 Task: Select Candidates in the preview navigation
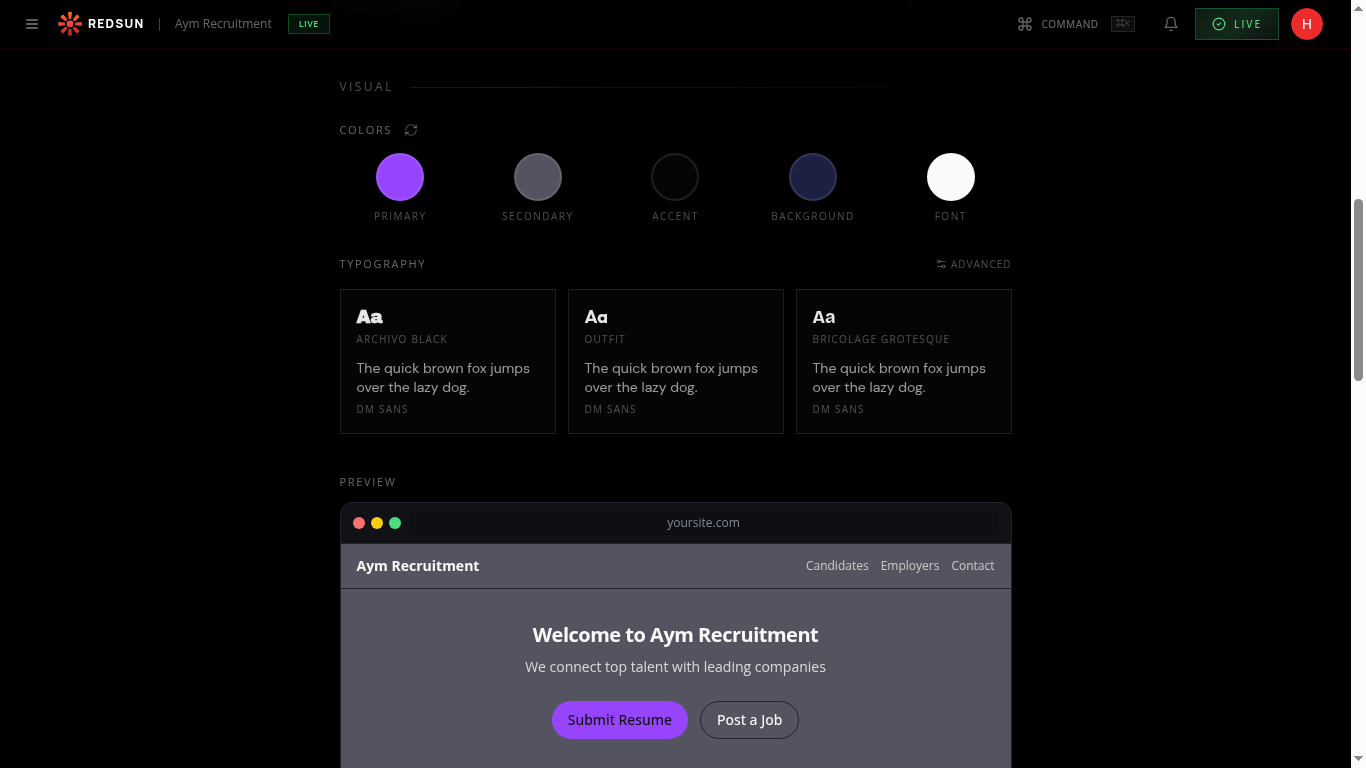[x=837, y=565]
